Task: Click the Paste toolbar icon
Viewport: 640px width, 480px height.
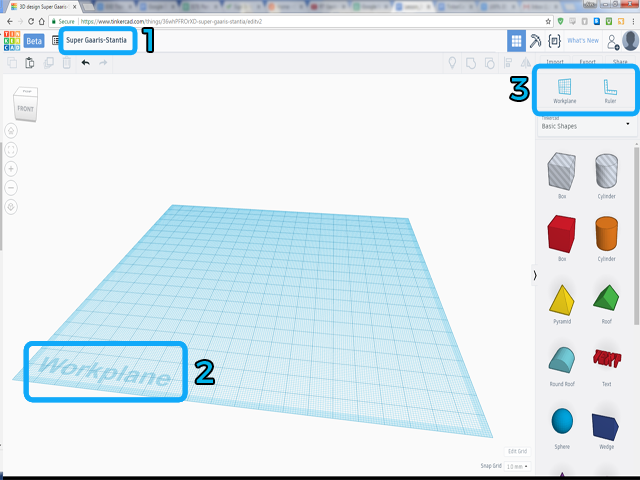Action: (x=30, y=63)
